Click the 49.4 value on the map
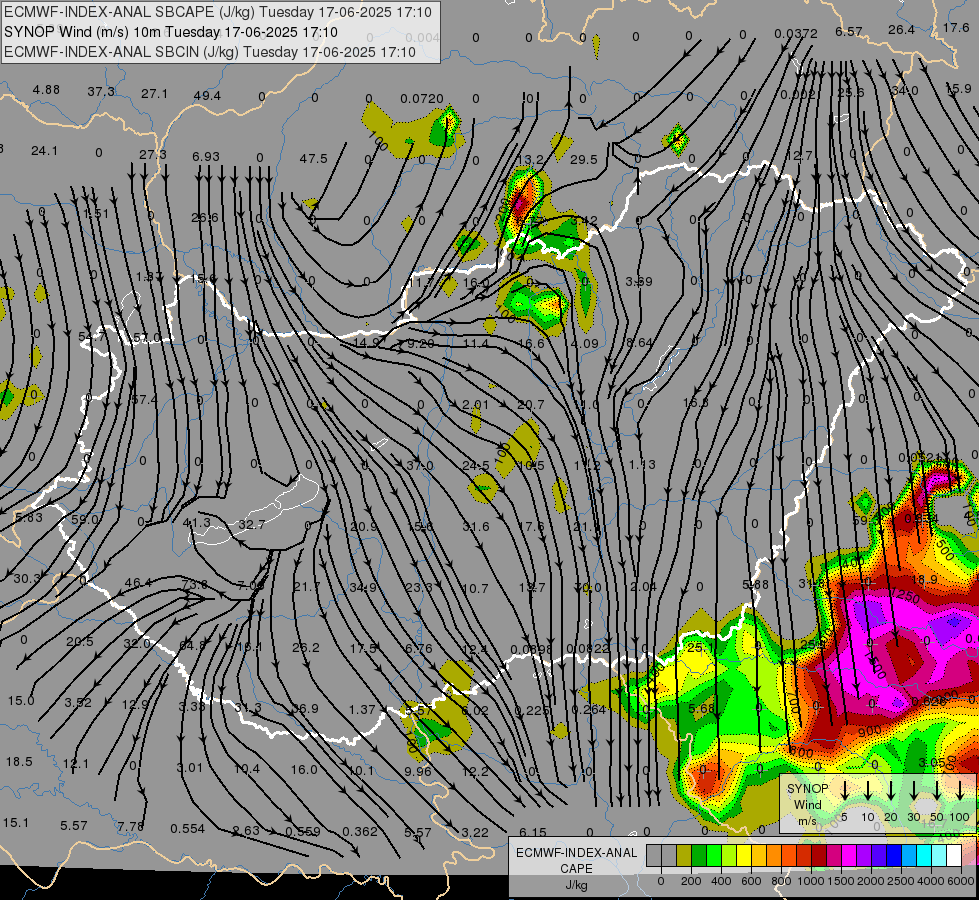The height and width of the screenshot is (900, 979). 207,96
